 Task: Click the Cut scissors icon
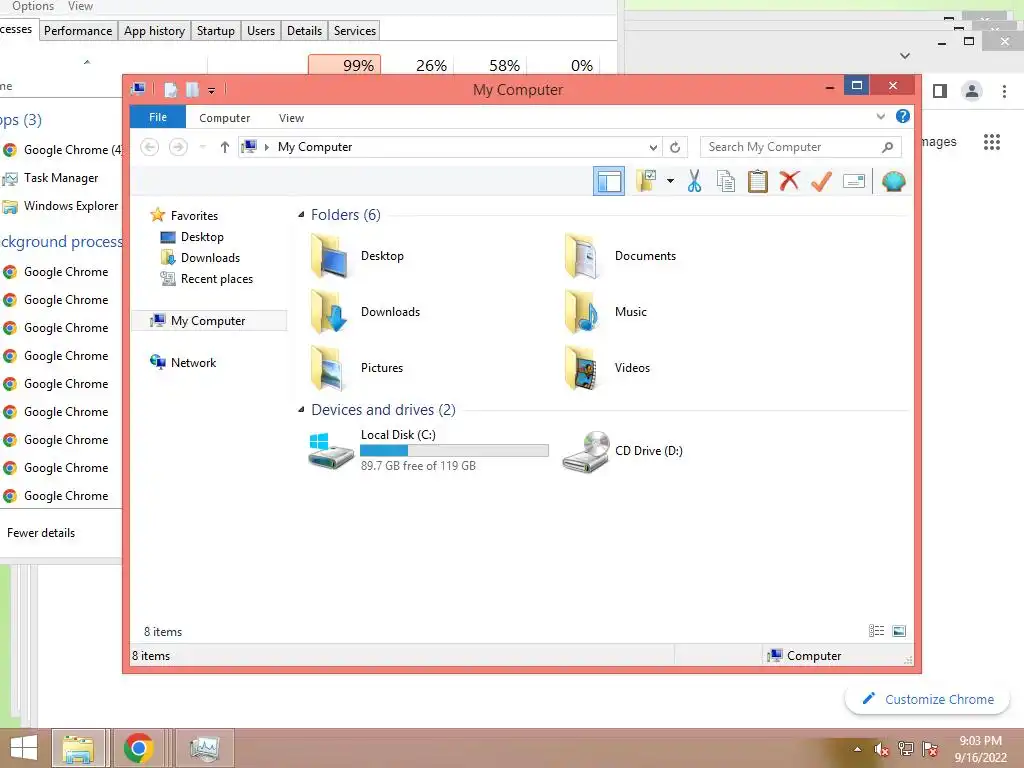694,181
